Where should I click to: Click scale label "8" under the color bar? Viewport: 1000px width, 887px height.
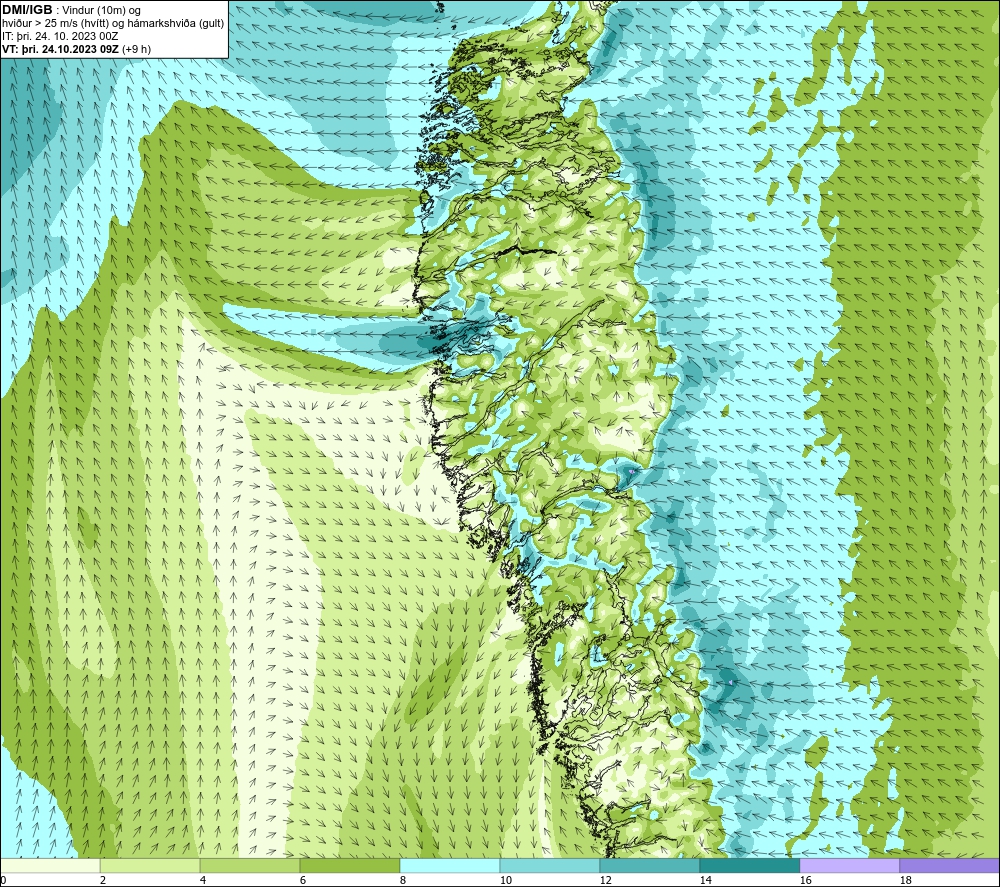click(402, 881)
